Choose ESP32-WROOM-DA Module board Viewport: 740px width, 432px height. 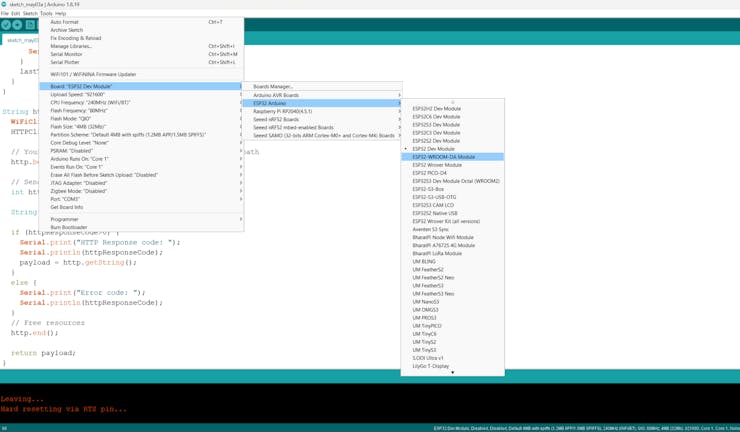click(443, 157)
